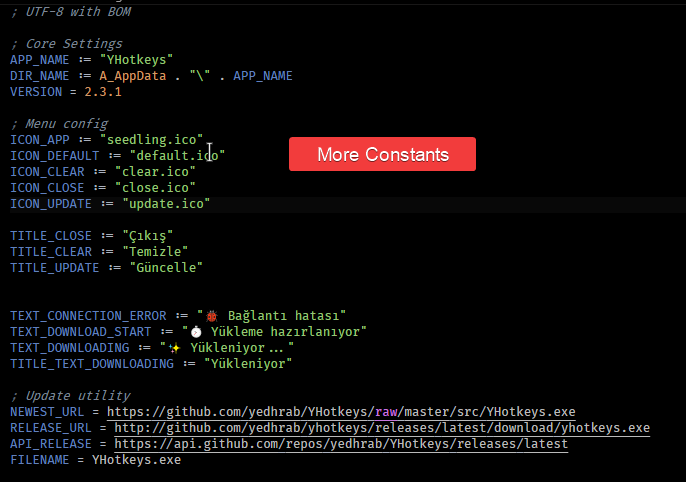Image resolution: width=686 pixels, height=482 pixels.
Task: Click the "close.ico" string
Action: [x=155, y=188]
